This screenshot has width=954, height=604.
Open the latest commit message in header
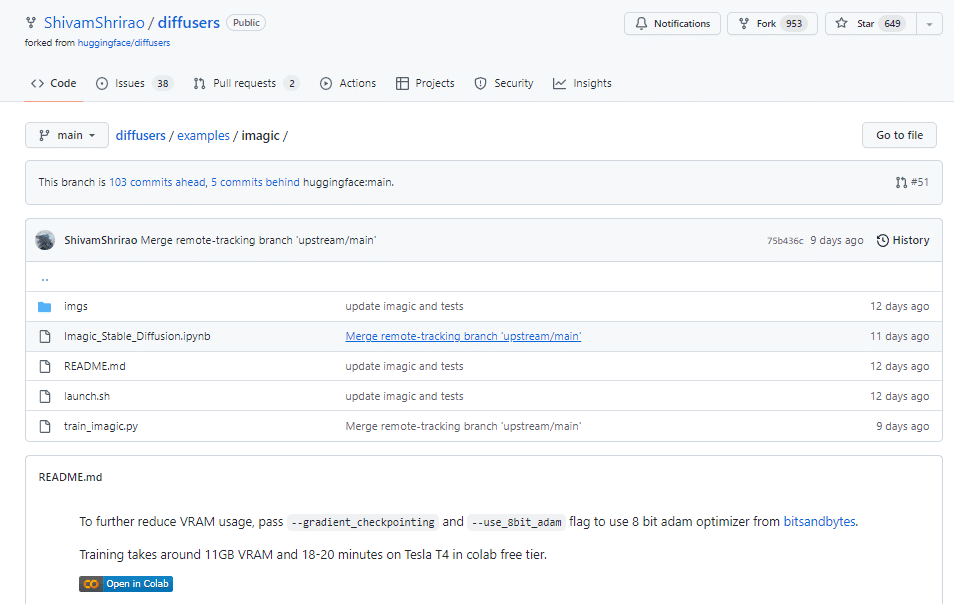258,240
